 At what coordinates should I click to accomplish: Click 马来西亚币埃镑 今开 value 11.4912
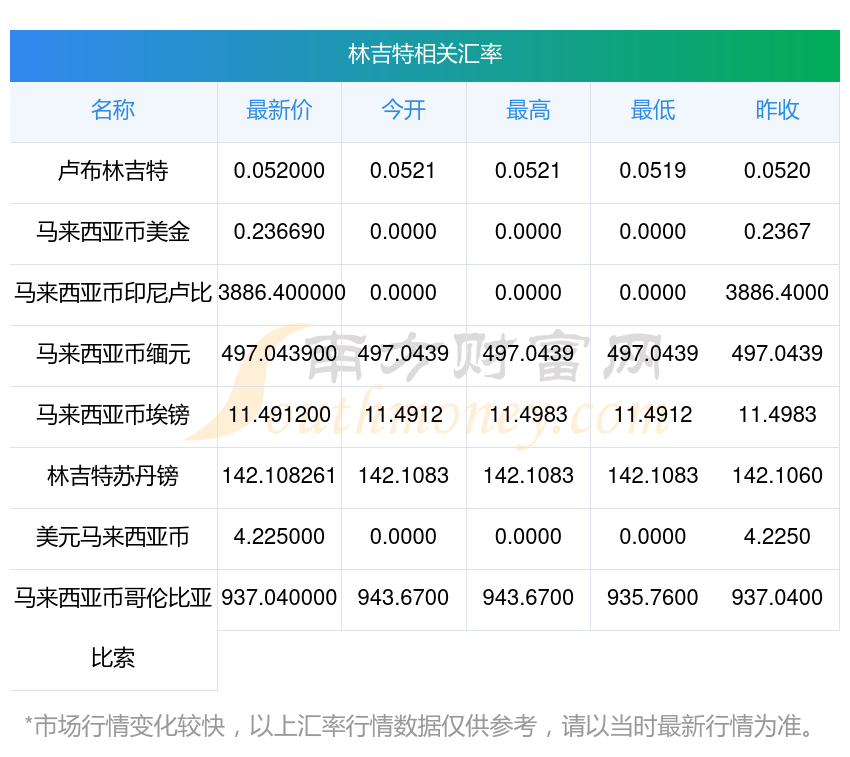point(403,415)
